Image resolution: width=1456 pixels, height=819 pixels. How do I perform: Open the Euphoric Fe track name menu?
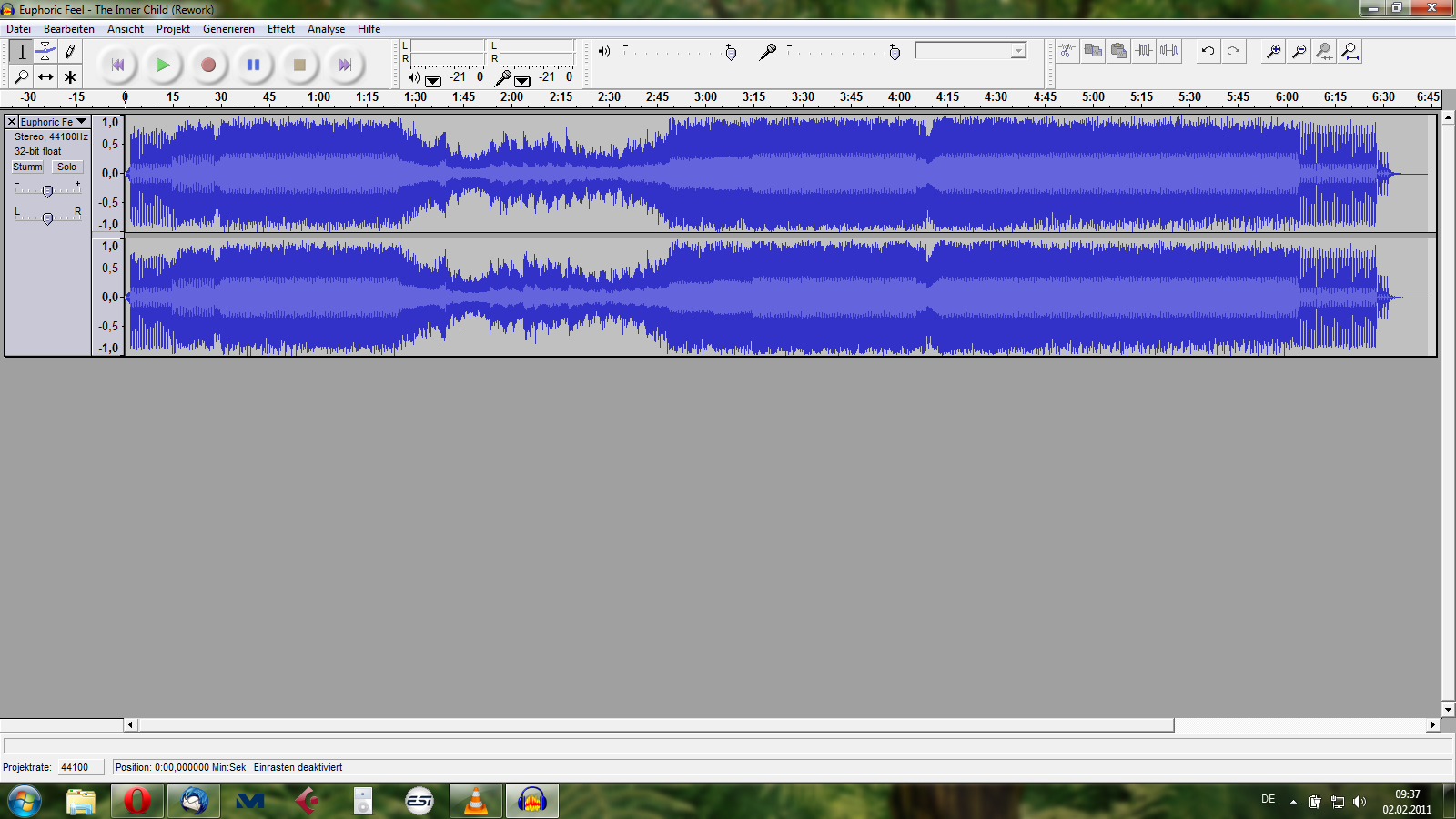(x=54, y=121)
